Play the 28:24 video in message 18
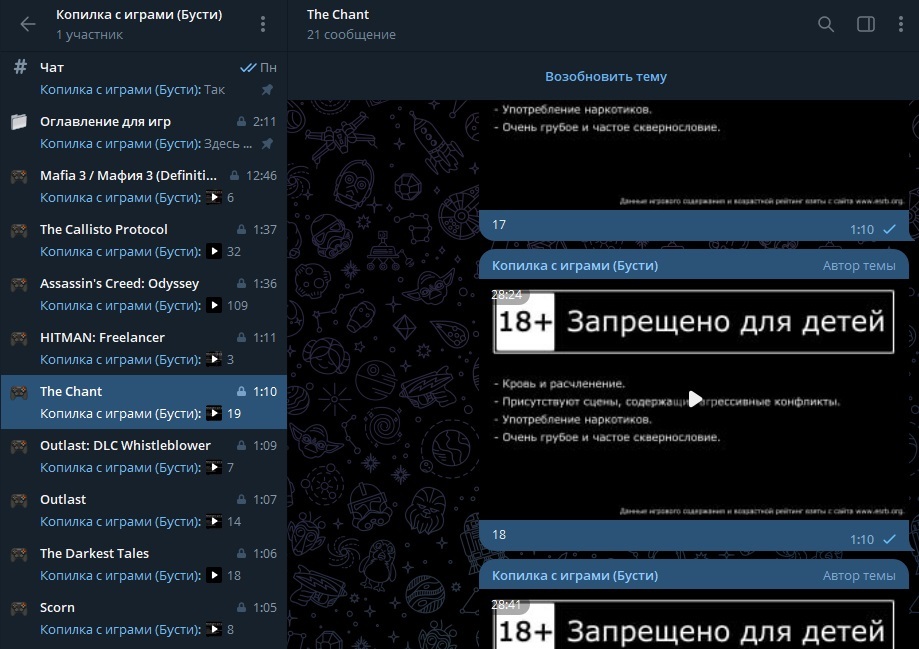The width and height of the screenshot is (919, 649). click(694, 399)
